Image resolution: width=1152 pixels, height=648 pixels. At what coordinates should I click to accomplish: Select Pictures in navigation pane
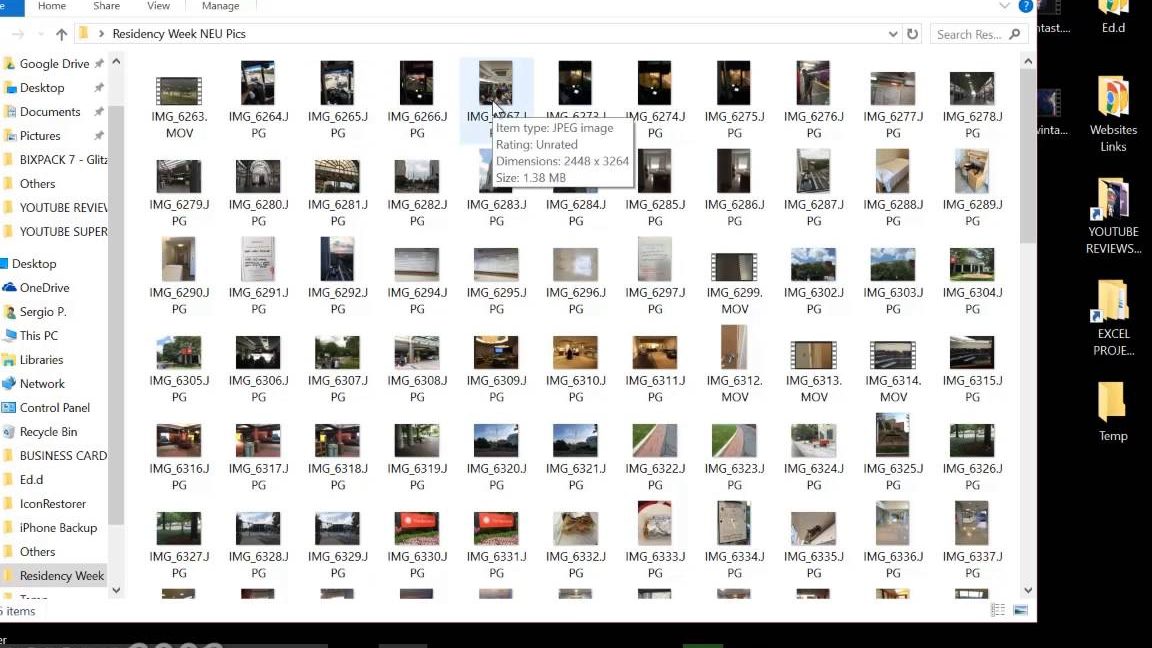tap(40, 136)
